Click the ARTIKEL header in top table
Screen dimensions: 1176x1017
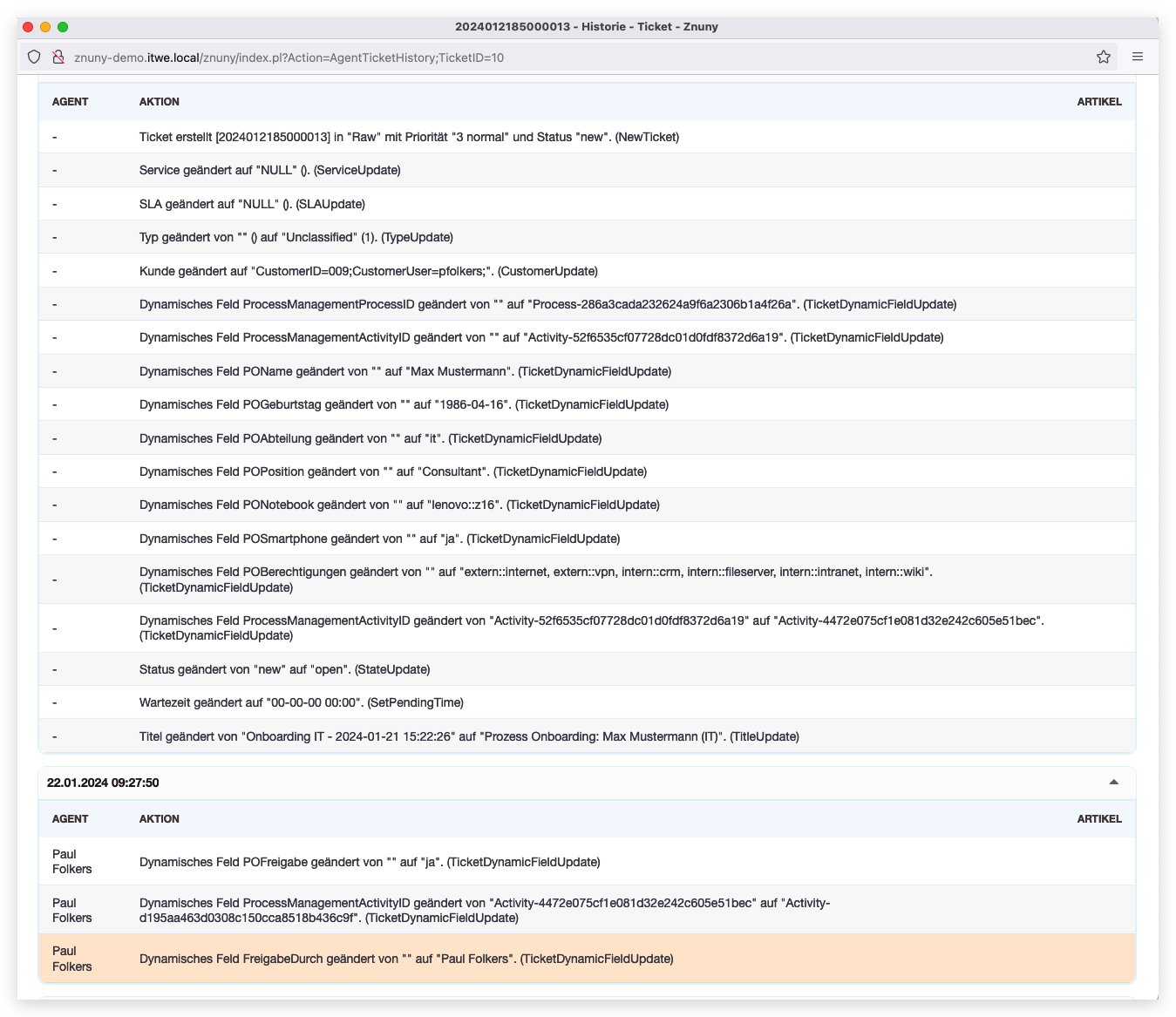tap(1099, 102)
